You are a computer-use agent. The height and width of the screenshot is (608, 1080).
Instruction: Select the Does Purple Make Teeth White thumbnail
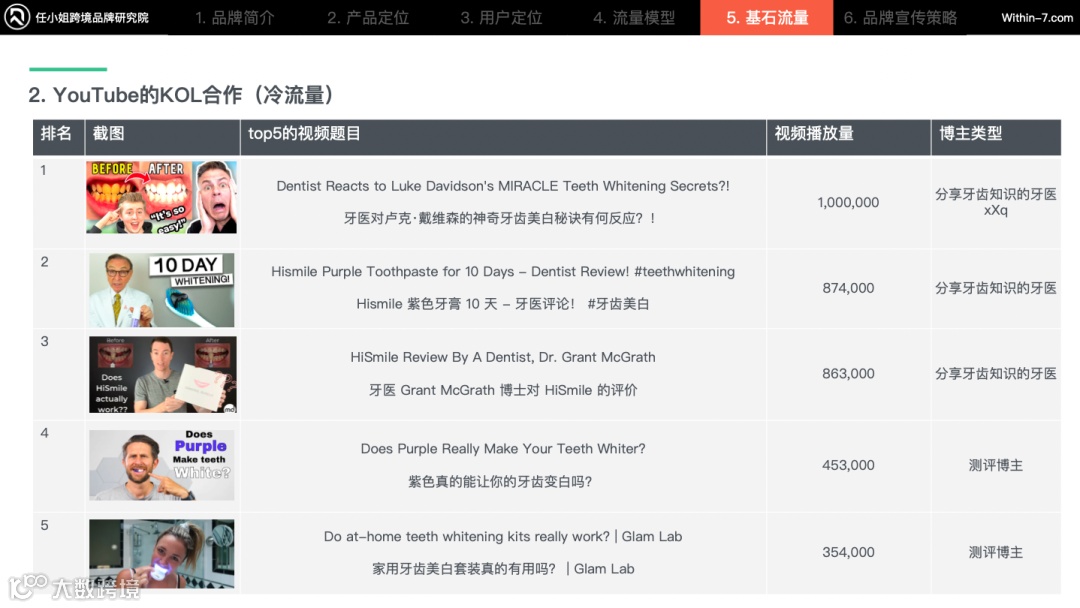pyautogui.click(x=161, y=464)
